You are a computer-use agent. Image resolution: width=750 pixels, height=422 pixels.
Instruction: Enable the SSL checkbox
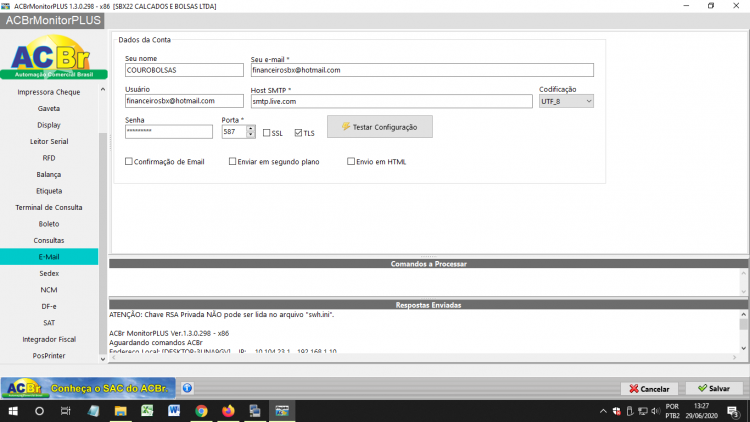[x=266, y=133]
